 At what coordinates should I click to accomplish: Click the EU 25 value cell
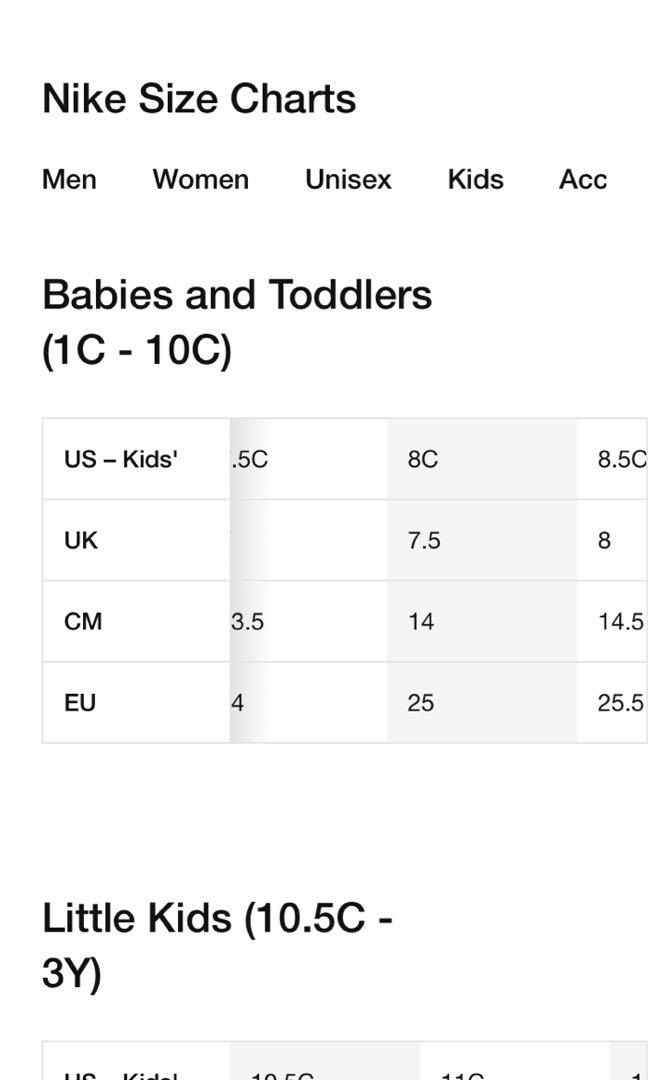tap(481, 703)
